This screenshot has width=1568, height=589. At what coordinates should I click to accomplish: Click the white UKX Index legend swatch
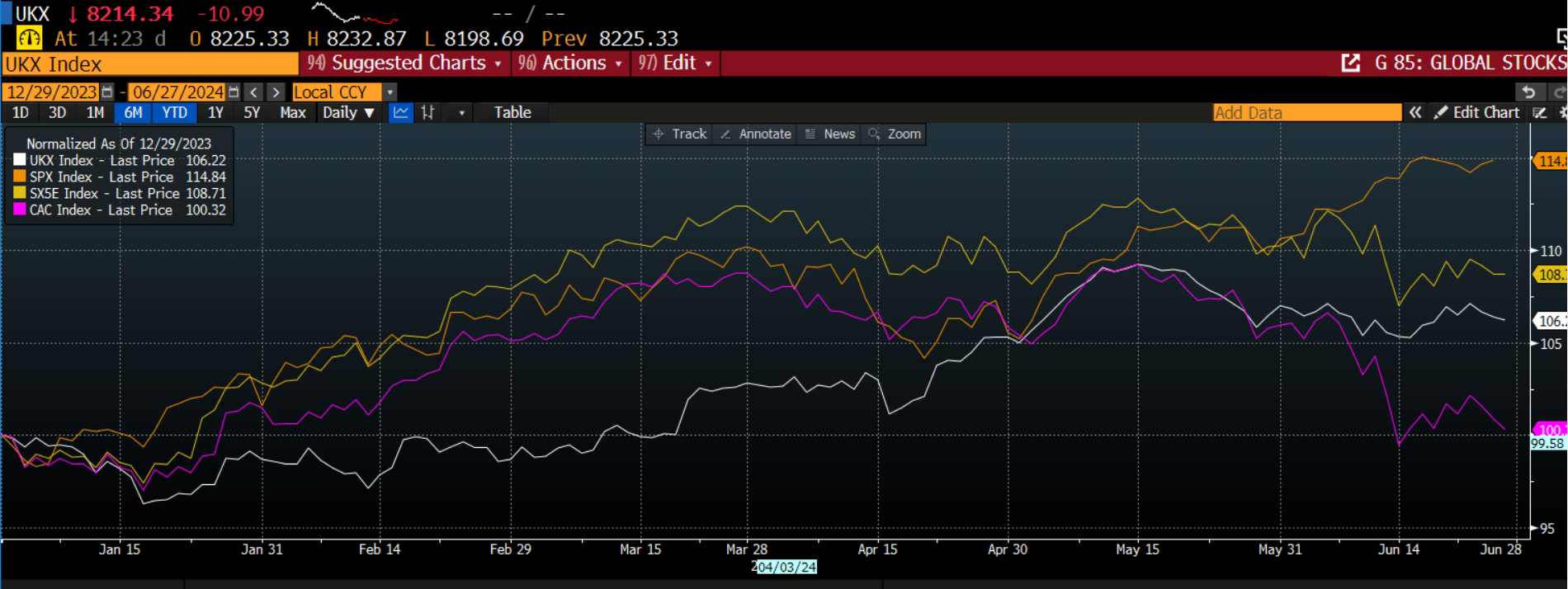pyautogui.click(x=20, y=160)
